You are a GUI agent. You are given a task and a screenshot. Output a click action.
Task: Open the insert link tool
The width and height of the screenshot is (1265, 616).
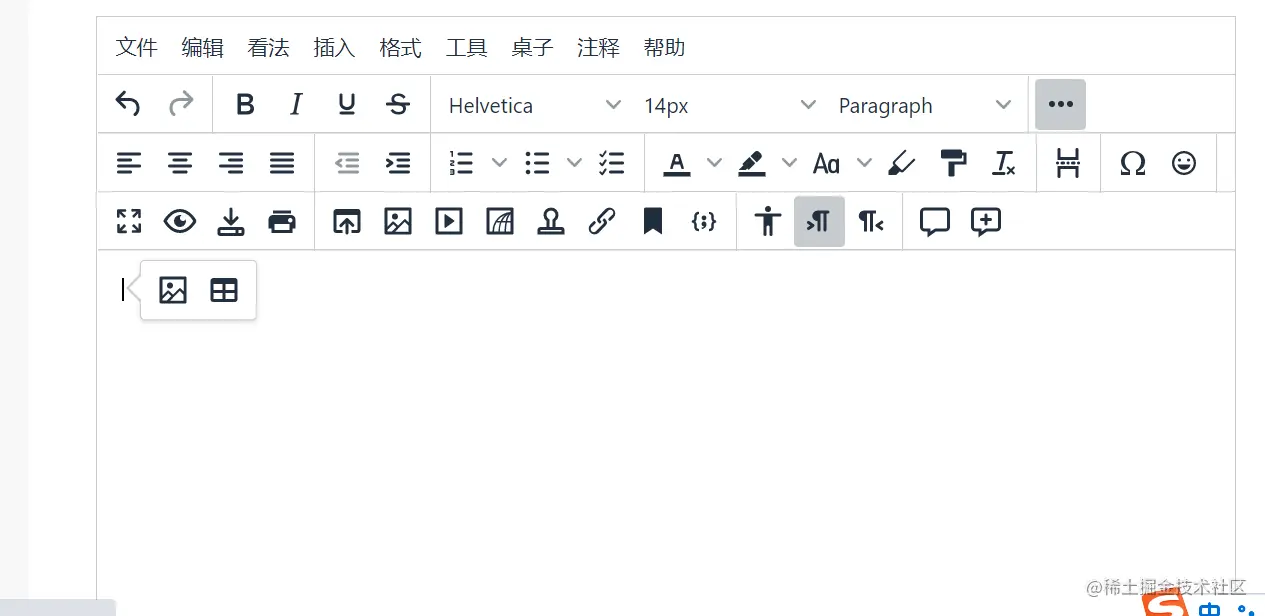click(602, 221)
